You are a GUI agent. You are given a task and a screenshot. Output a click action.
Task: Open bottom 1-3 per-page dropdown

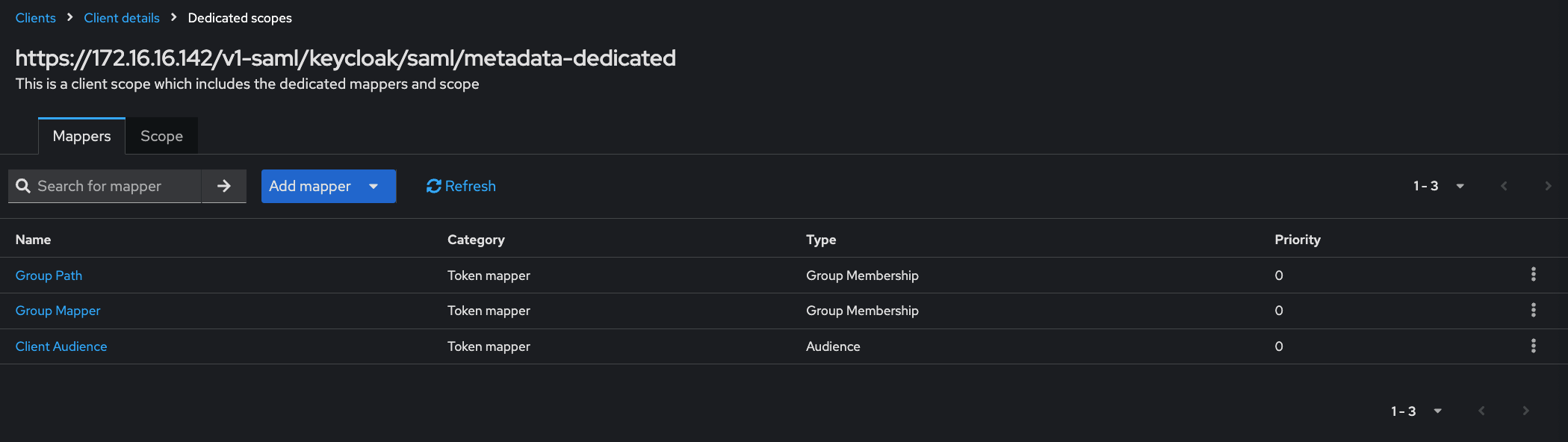point(1416,411)
